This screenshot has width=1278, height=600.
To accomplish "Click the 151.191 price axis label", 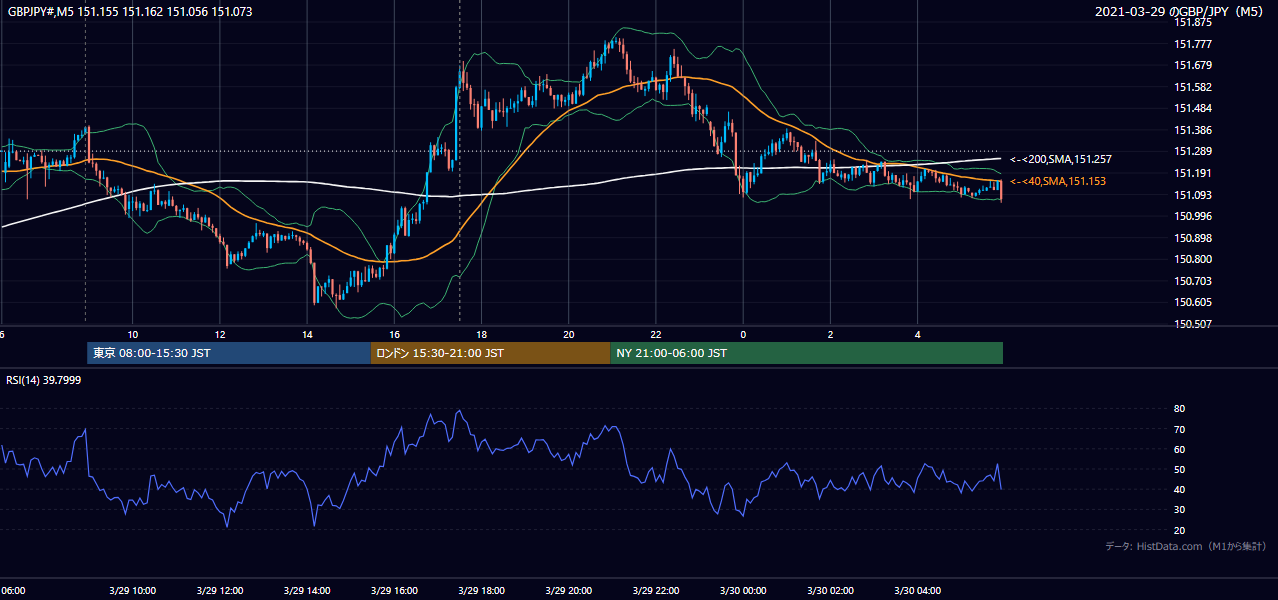I will click(x=1193, y=173).
